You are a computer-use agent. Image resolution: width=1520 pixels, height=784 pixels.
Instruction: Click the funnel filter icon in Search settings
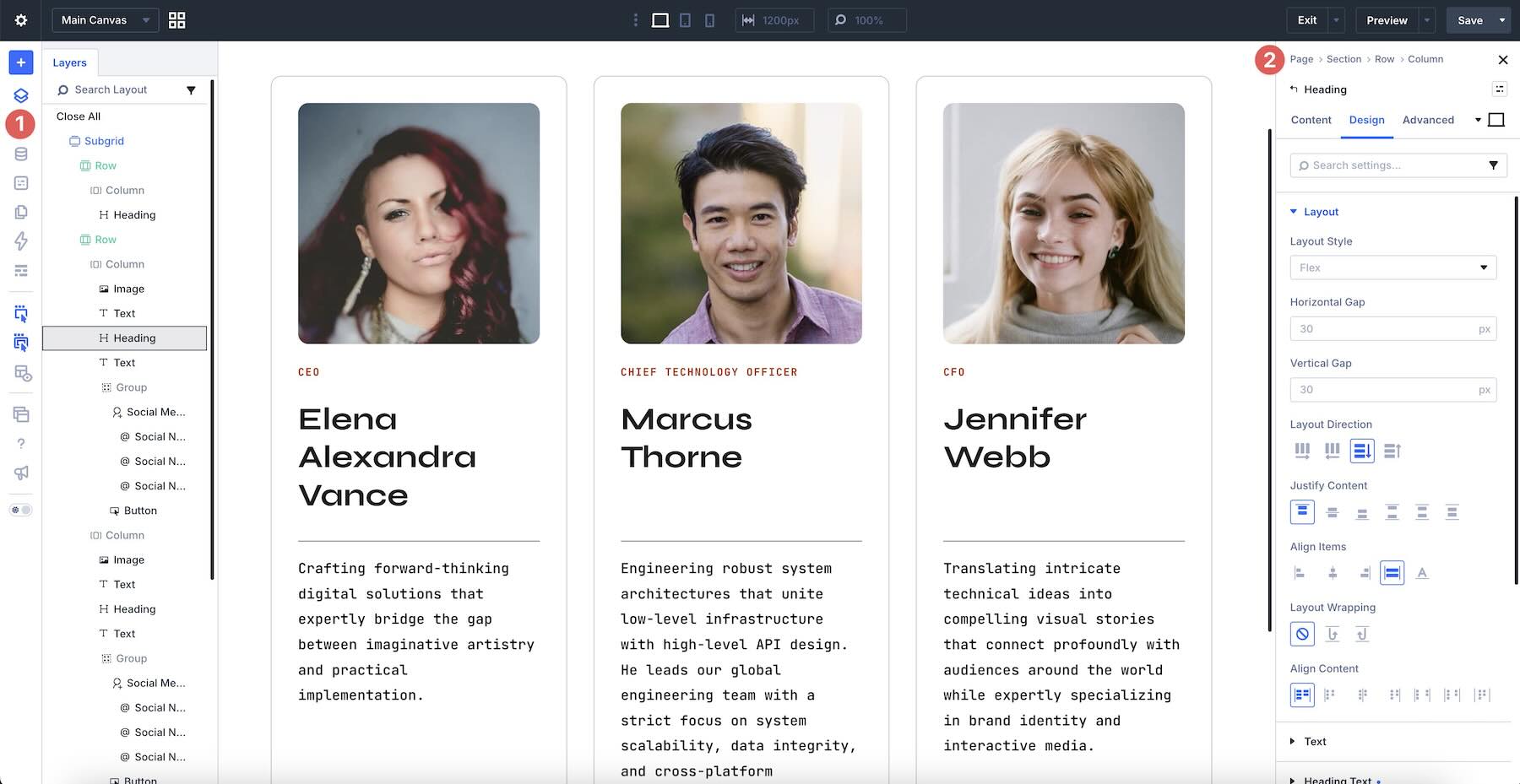point(1493,165)
